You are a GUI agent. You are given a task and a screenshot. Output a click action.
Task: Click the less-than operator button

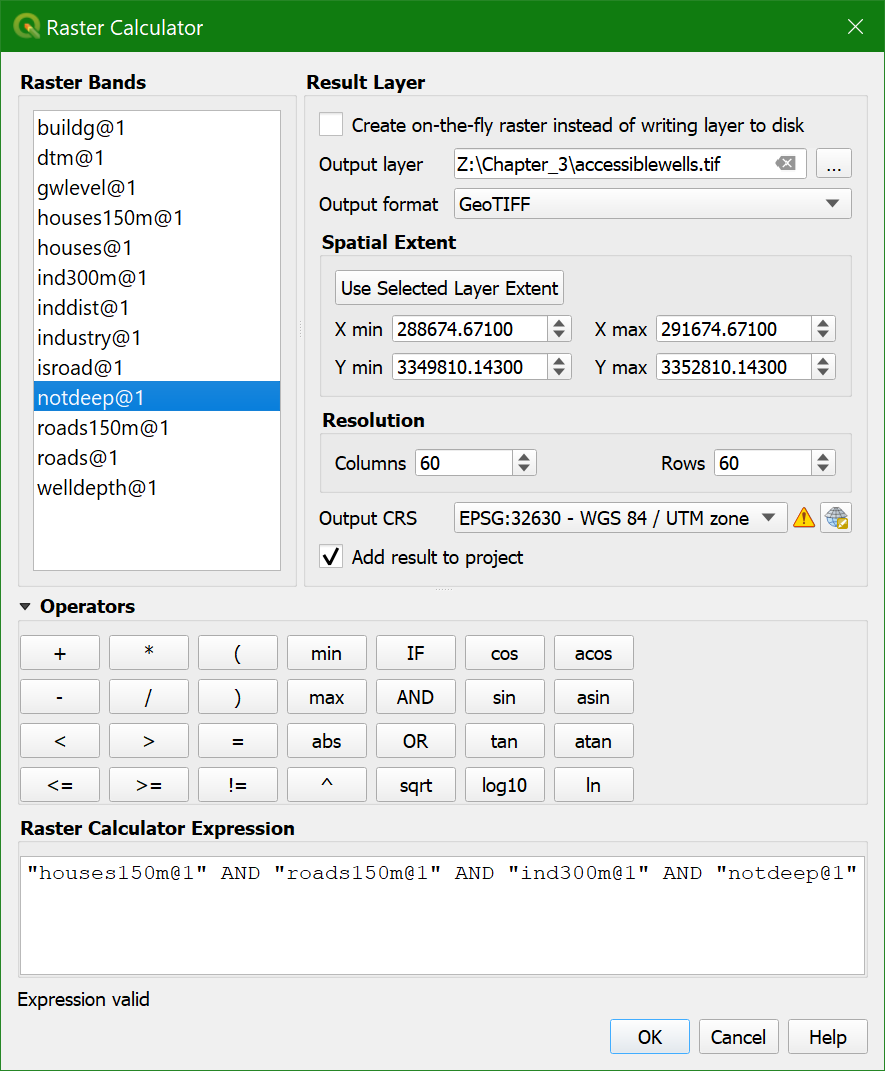point(60,741)
